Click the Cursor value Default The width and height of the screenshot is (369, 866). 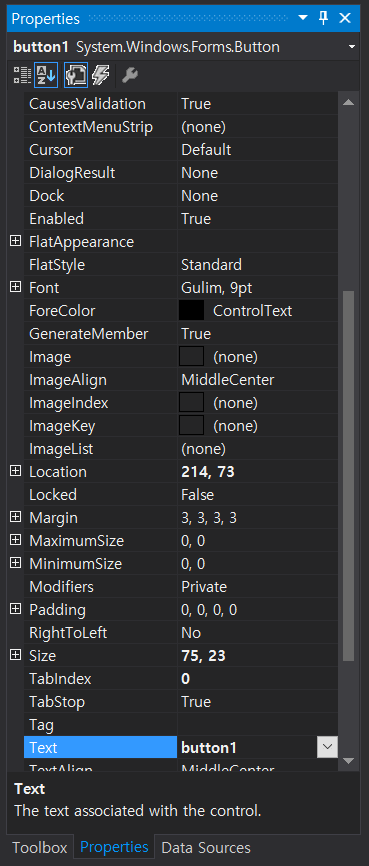click(x=206, y=150)
